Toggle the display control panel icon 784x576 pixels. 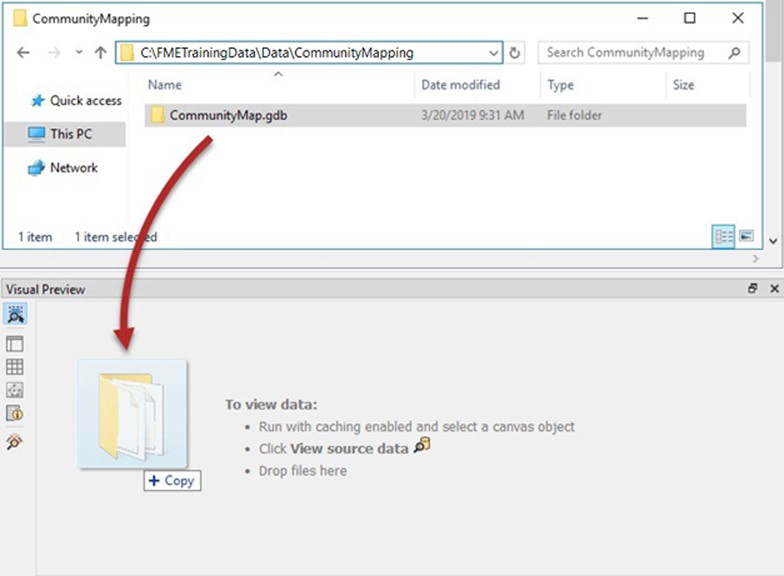pyautogui.click(x=15, y=344)
